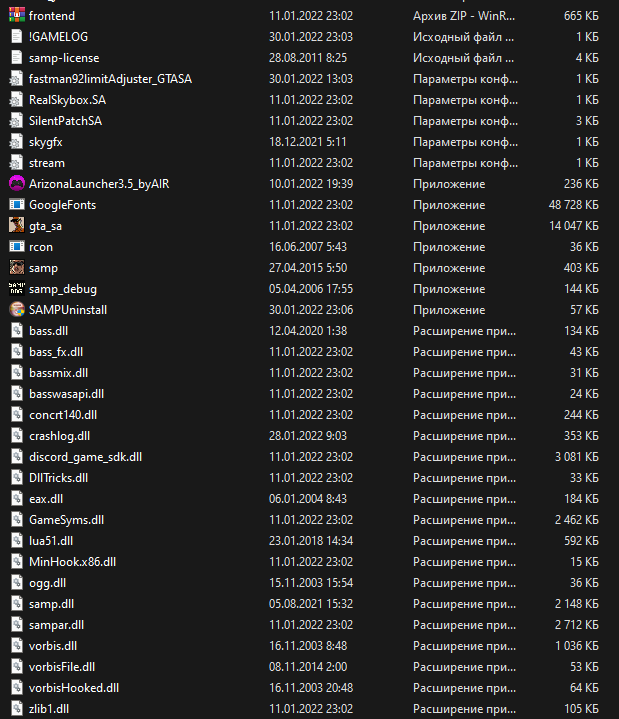Click the date 08.11.2014 2:00
Screen dimensions: 619x719
pos(308,667)
